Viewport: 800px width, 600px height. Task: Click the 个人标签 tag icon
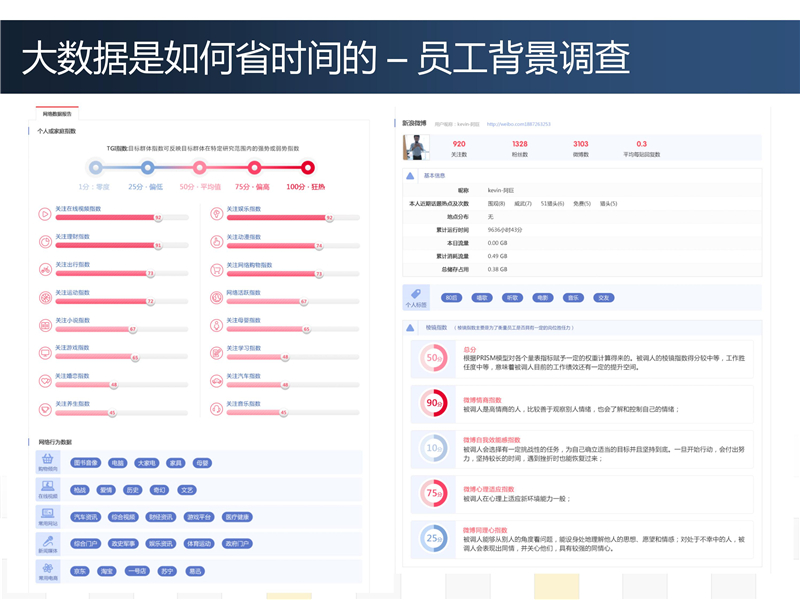415,298
